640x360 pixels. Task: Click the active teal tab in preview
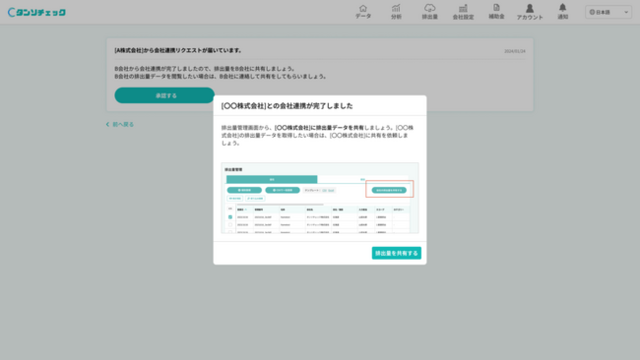pos(272,180)
